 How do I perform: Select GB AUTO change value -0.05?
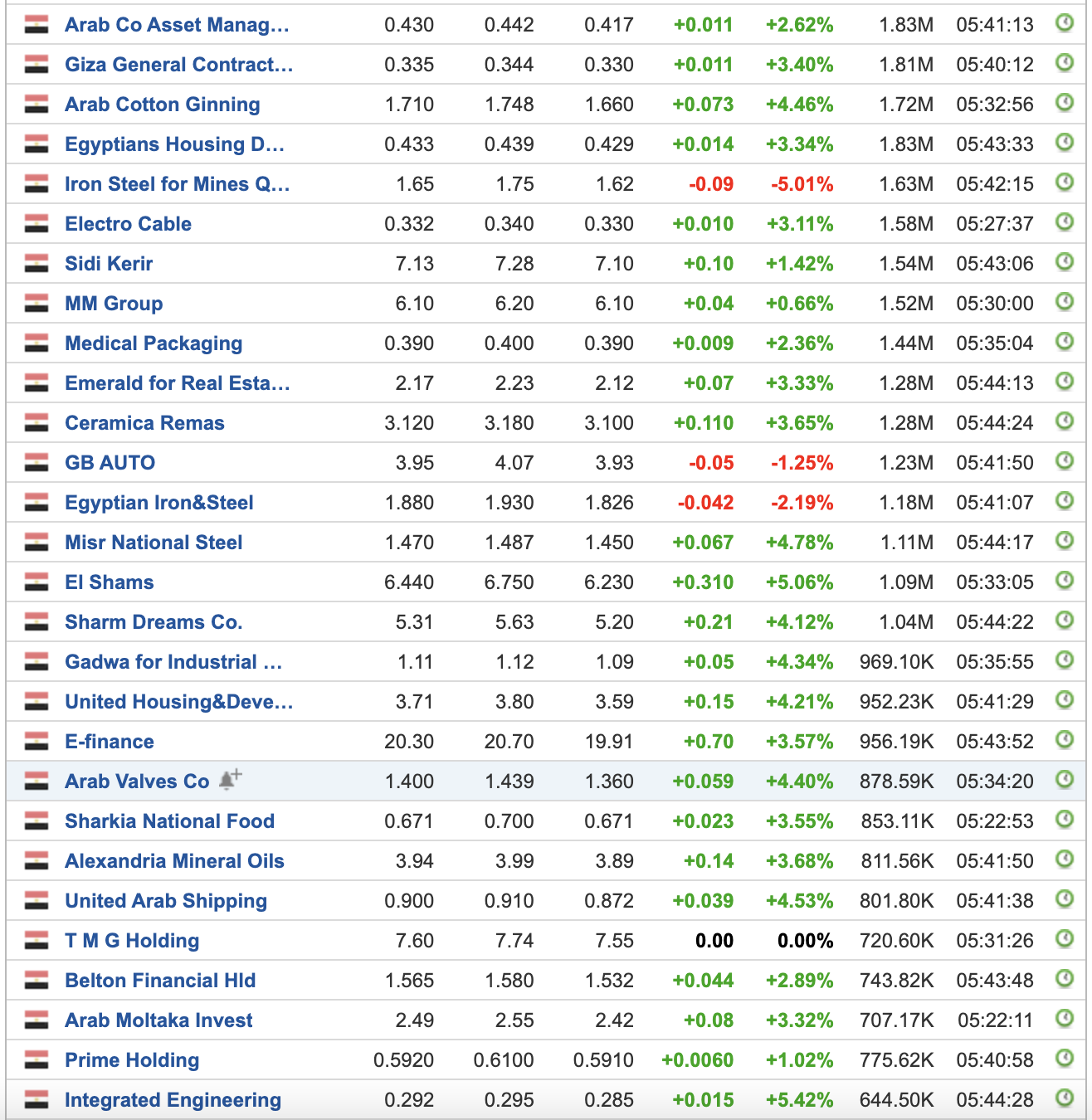[711, 463]
